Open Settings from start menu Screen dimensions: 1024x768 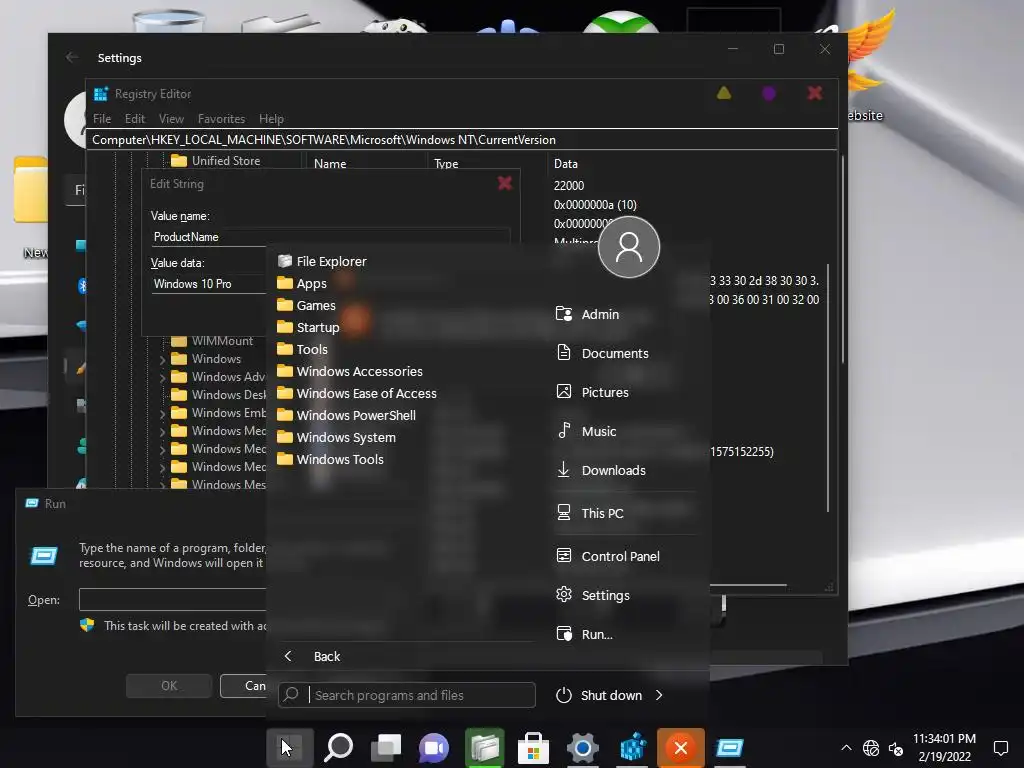click(593, 595)
